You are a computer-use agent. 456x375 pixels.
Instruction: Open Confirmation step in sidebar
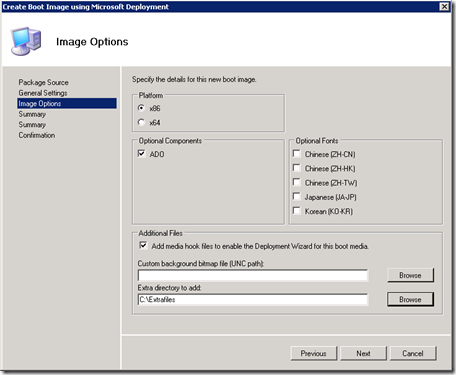click(37, 135)
